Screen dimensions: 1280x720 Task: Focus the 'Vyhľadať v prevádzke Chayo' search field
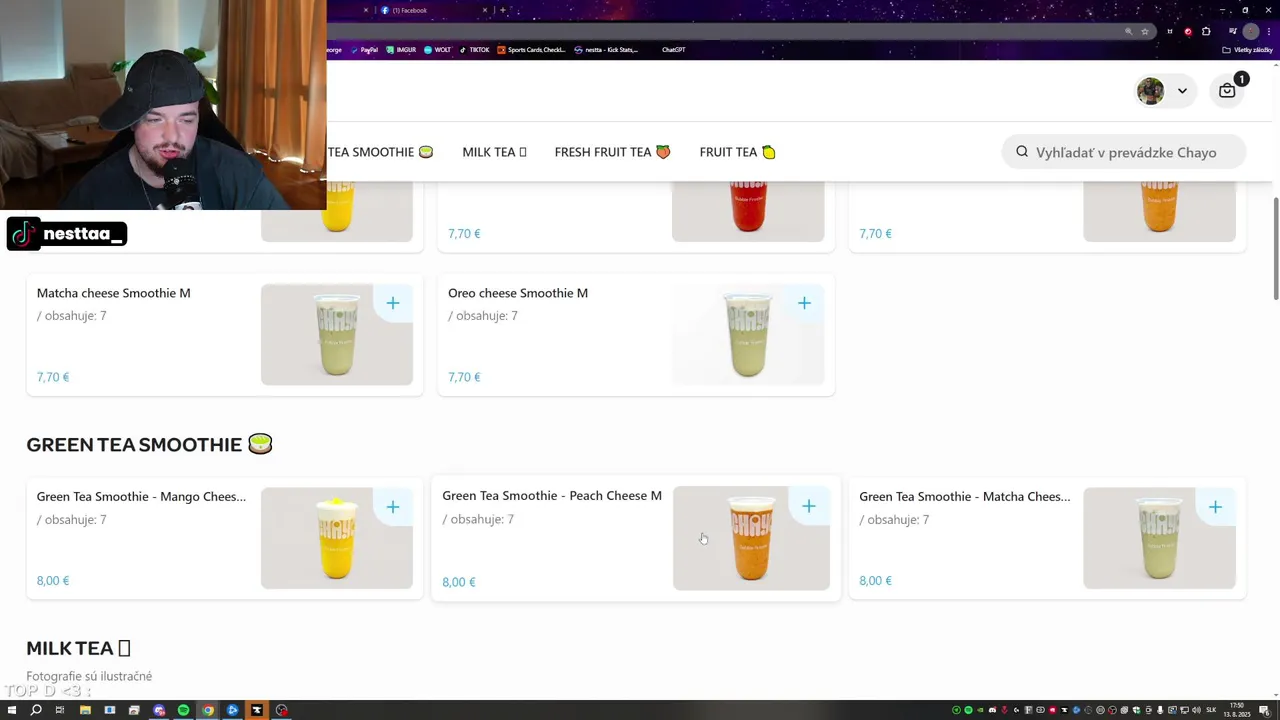click(x=1124, y=152)
